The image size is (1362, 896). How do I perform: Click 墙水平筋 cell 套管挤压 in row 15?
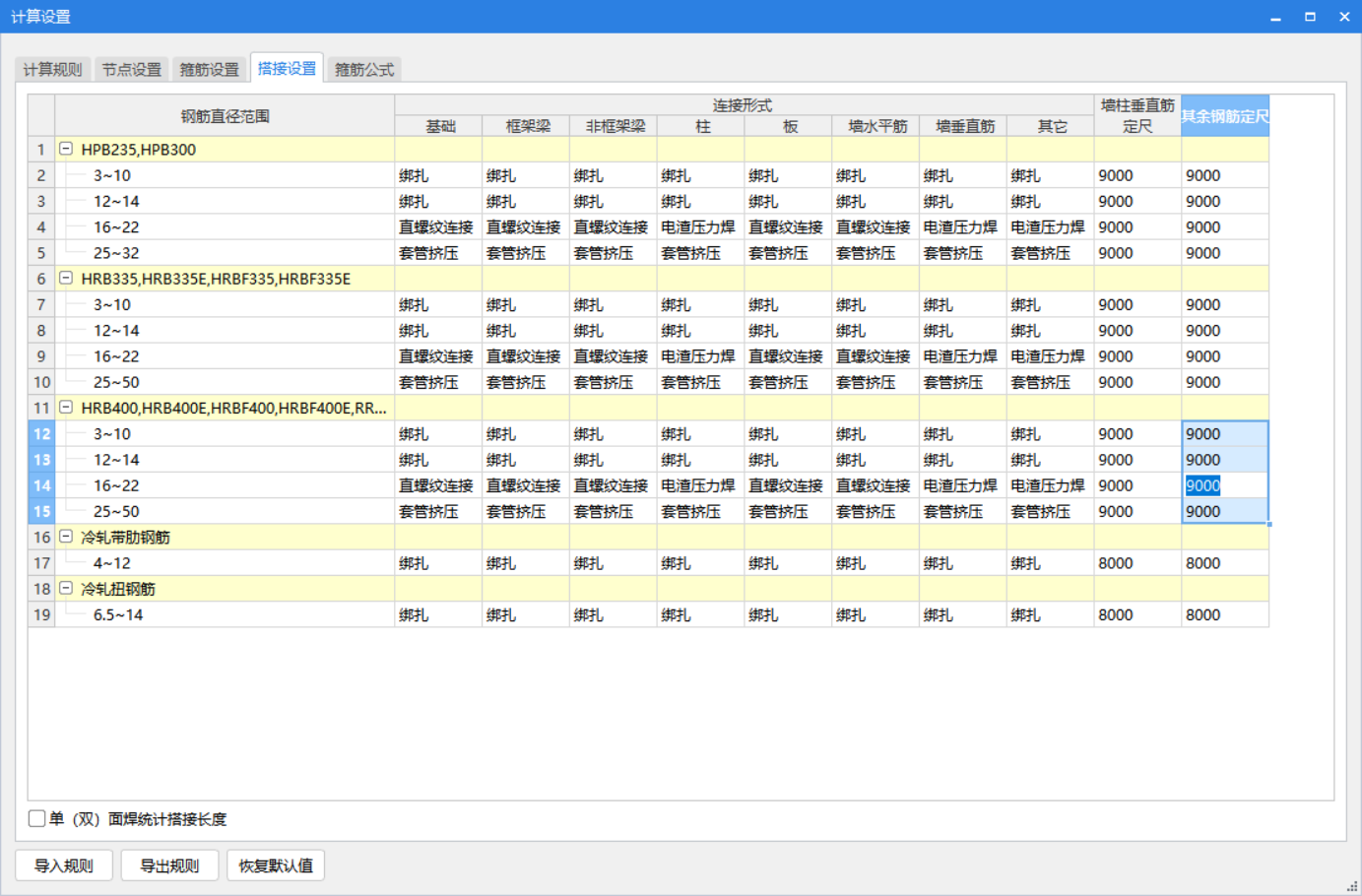click(x=876, y=511)
